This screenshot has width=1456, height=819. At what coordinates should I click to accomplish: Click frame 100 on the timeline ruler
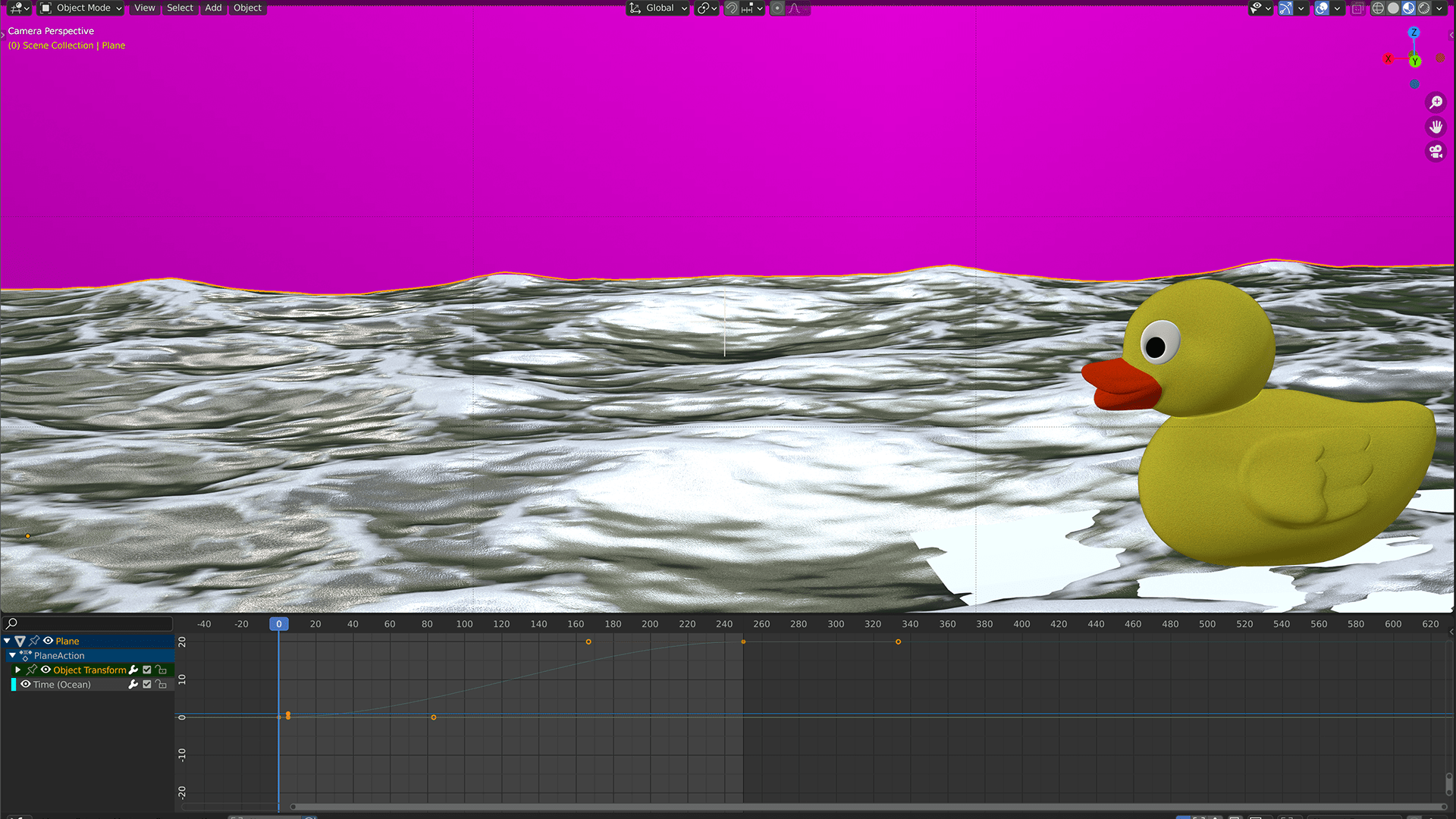(x=464, y=623)
